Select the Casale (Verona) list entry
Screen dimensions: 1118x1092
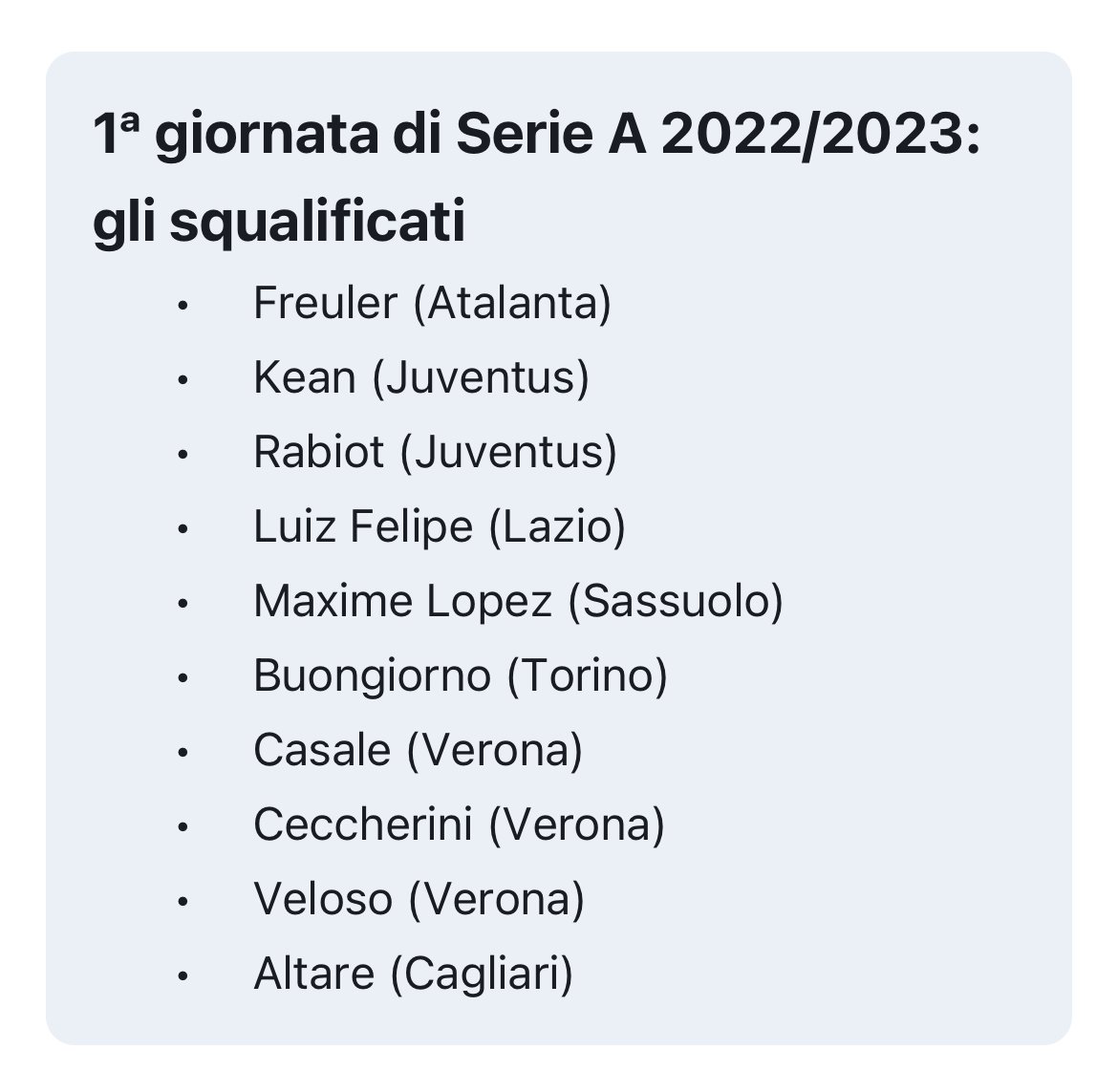418,751
